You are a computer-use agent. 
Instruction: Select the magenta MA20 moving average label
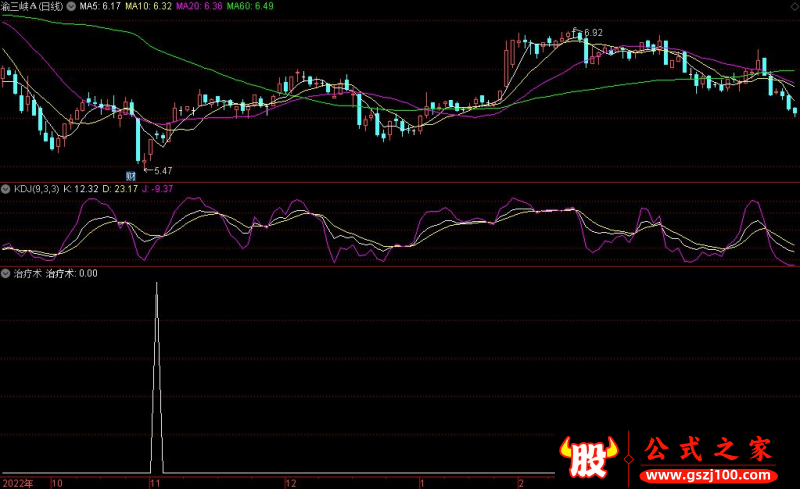click(198, 6)
